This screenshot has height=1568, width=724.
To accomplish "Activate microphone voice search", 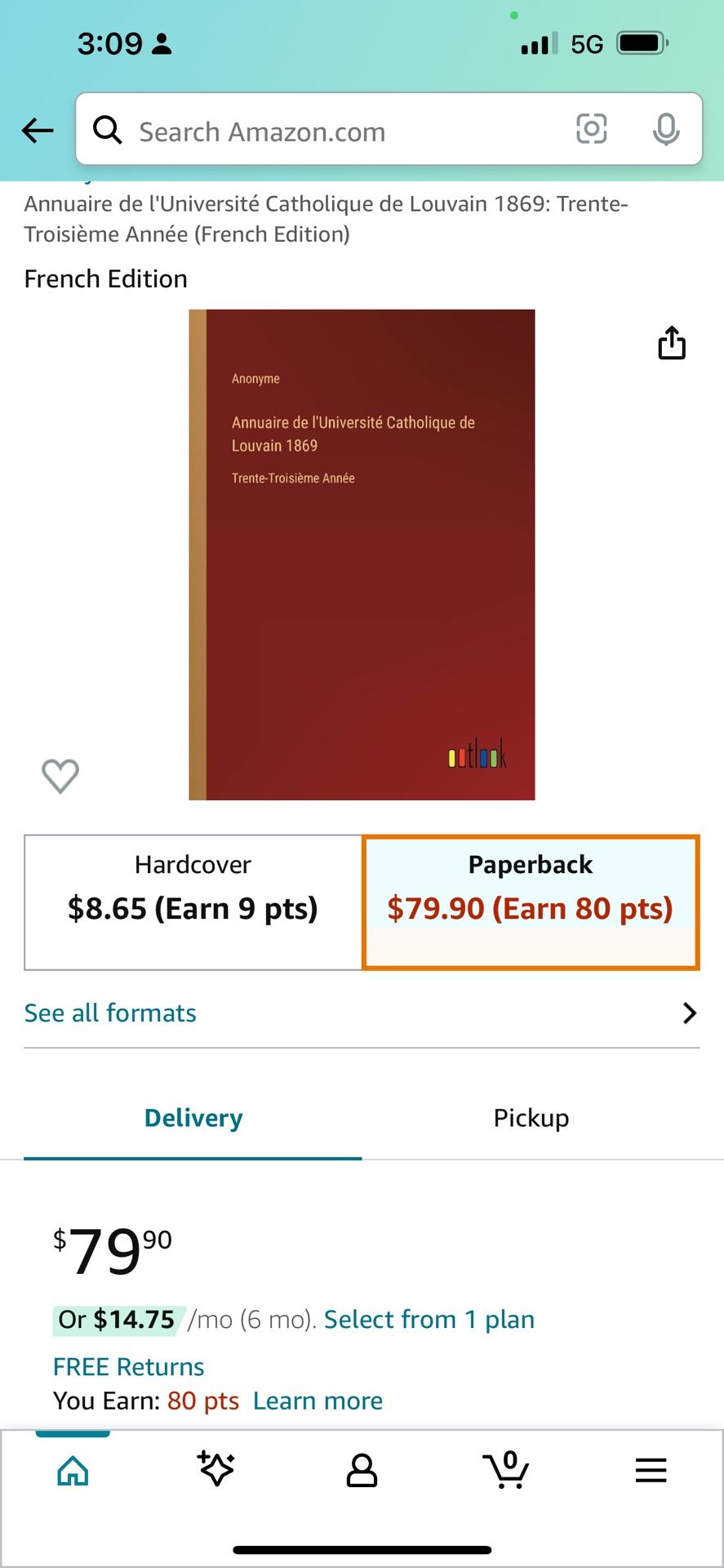I will (x=666, y=129).
